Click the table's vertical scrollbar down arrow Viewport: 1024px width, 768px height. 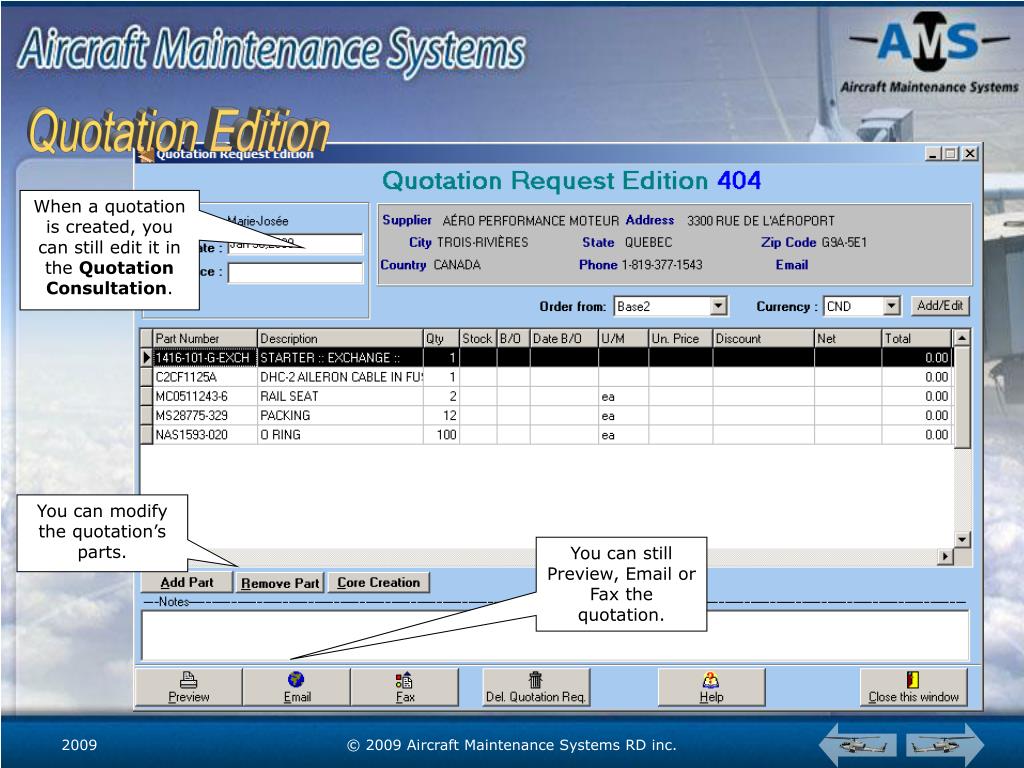[x=961, y=539]
